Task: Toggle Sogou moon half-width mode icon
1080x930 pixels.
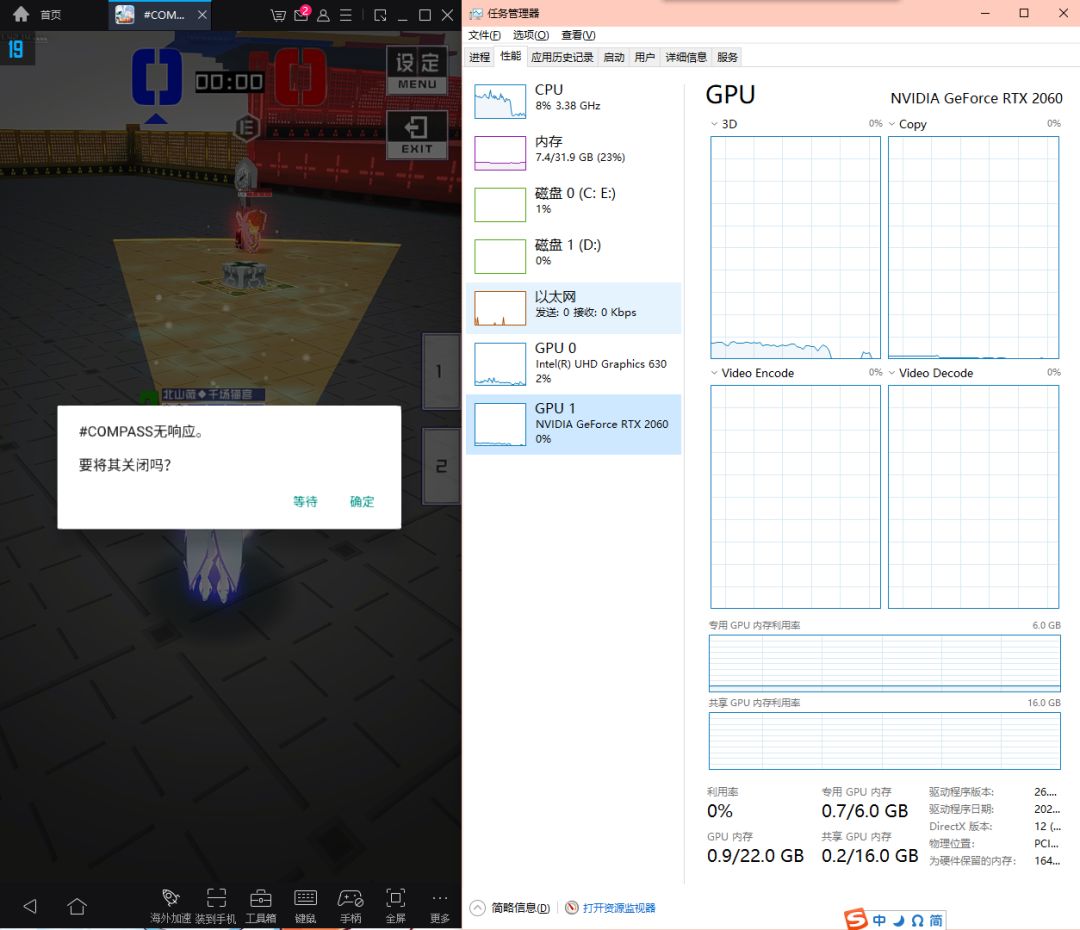Action: tap(898, 920)
